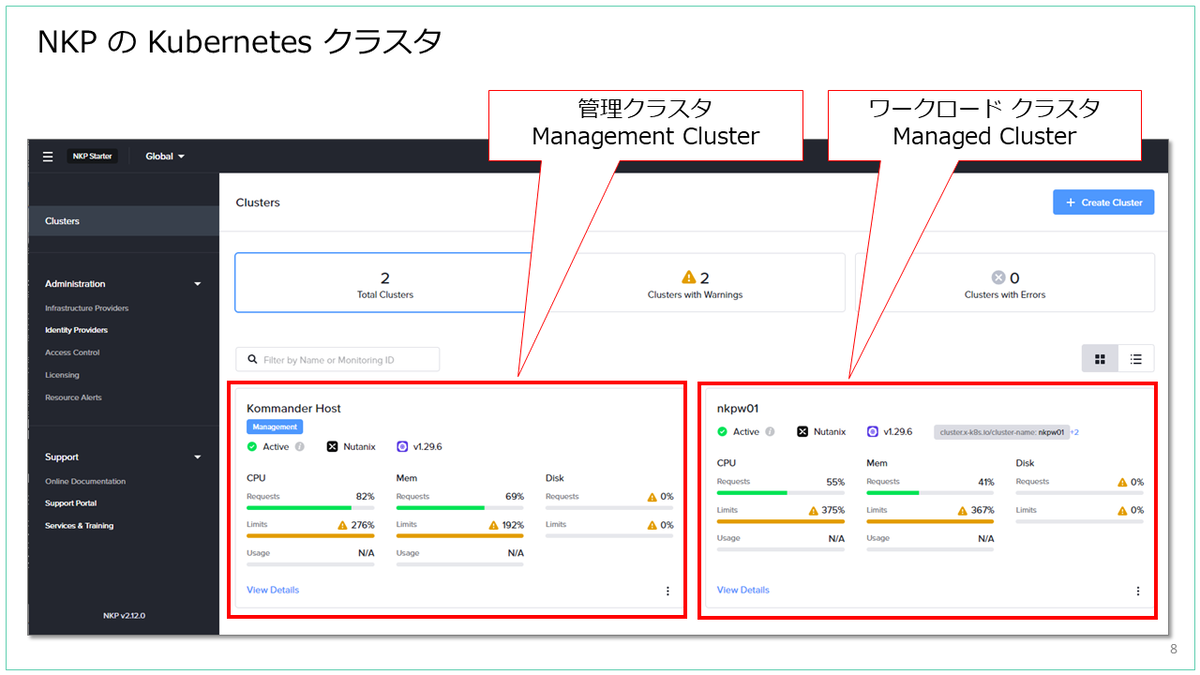Open nkpw01 more options menu
Screen dimensions: 1200x675
click(x=1137, y=591)
